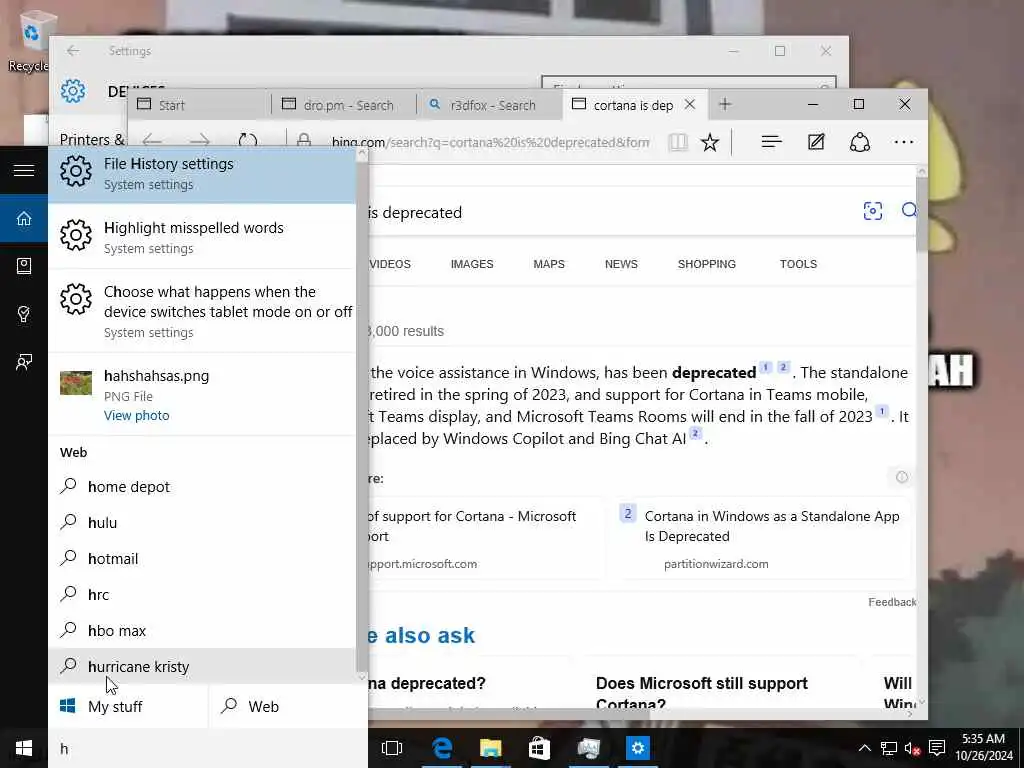Click the My stuff filter button
Image resolution: width=1024 pixels, height=768 pixels.
[x=128, y=706]
